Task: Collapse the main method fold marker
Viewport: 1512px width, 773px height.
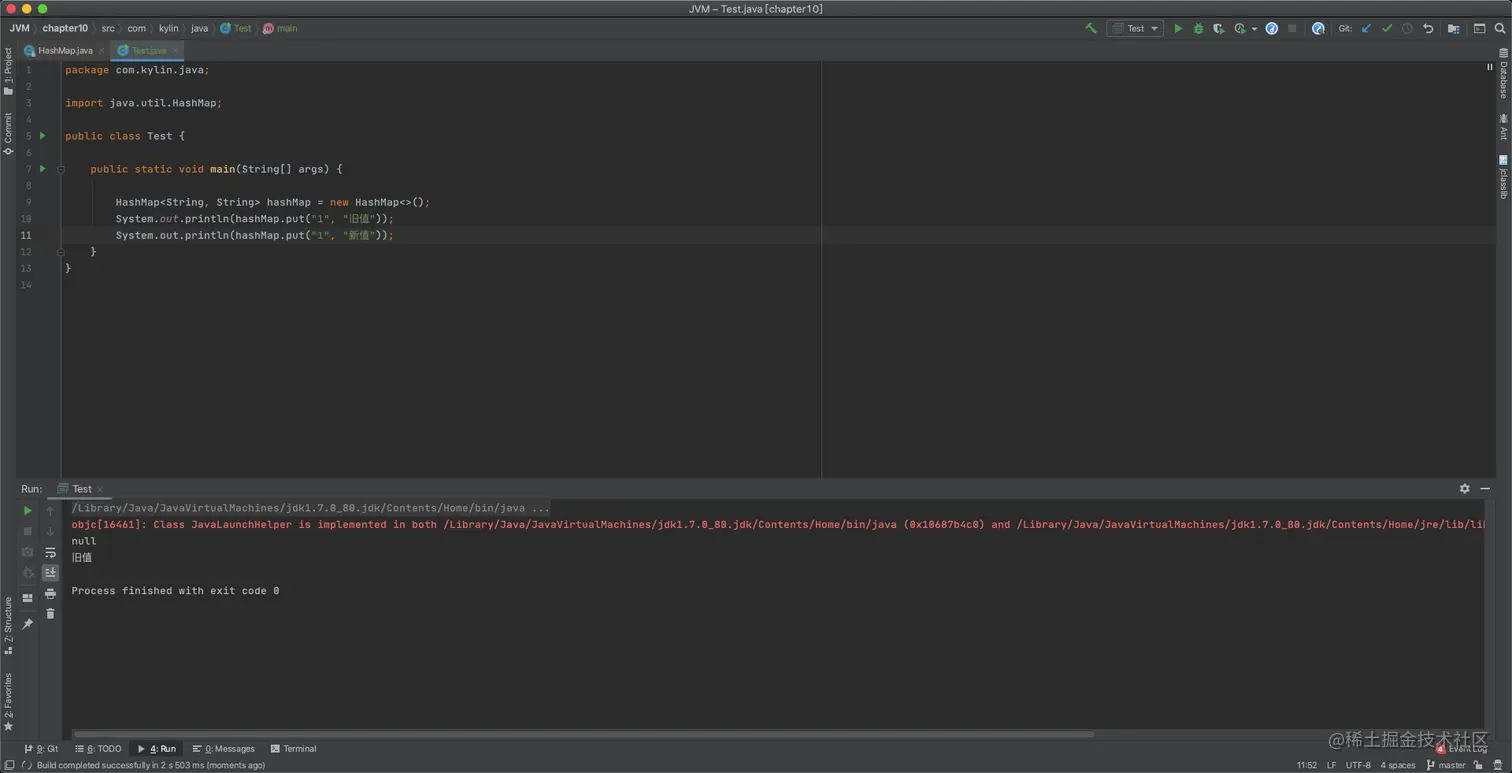Action: 61,169
